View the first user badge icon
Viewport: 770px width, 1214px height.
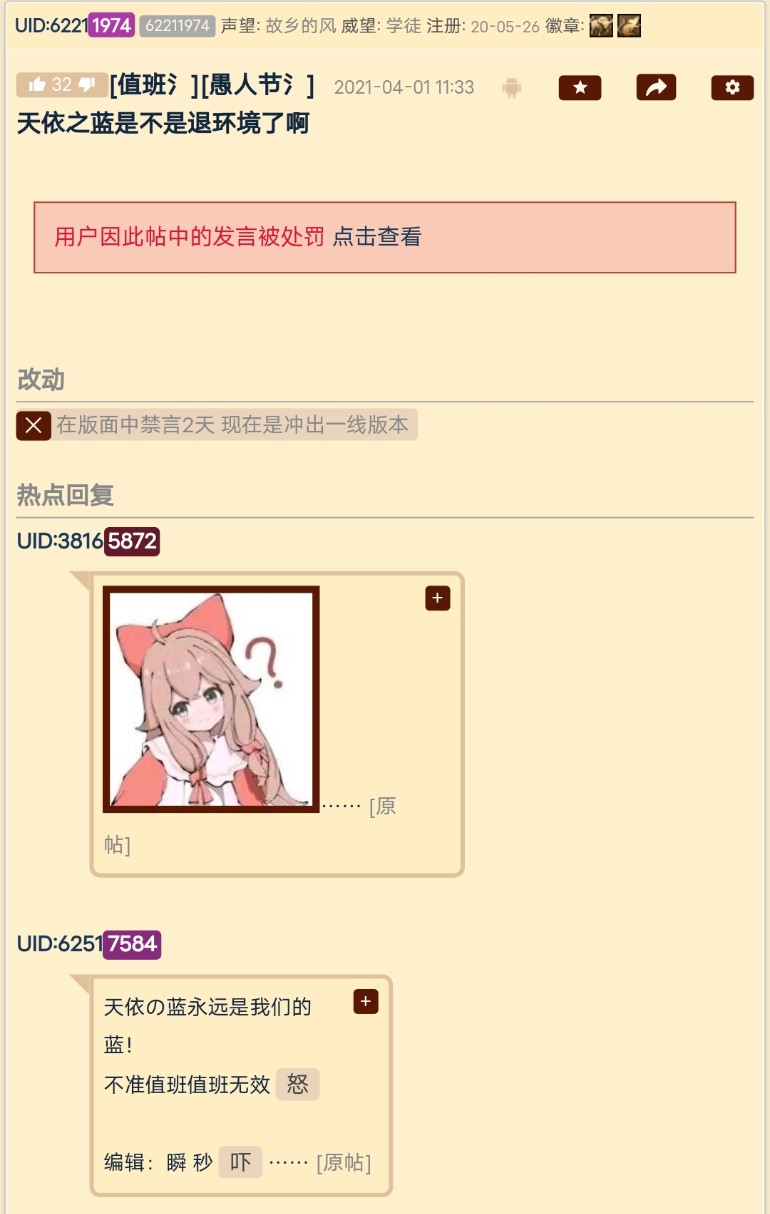pyautogui.click(x=601, y=26)
